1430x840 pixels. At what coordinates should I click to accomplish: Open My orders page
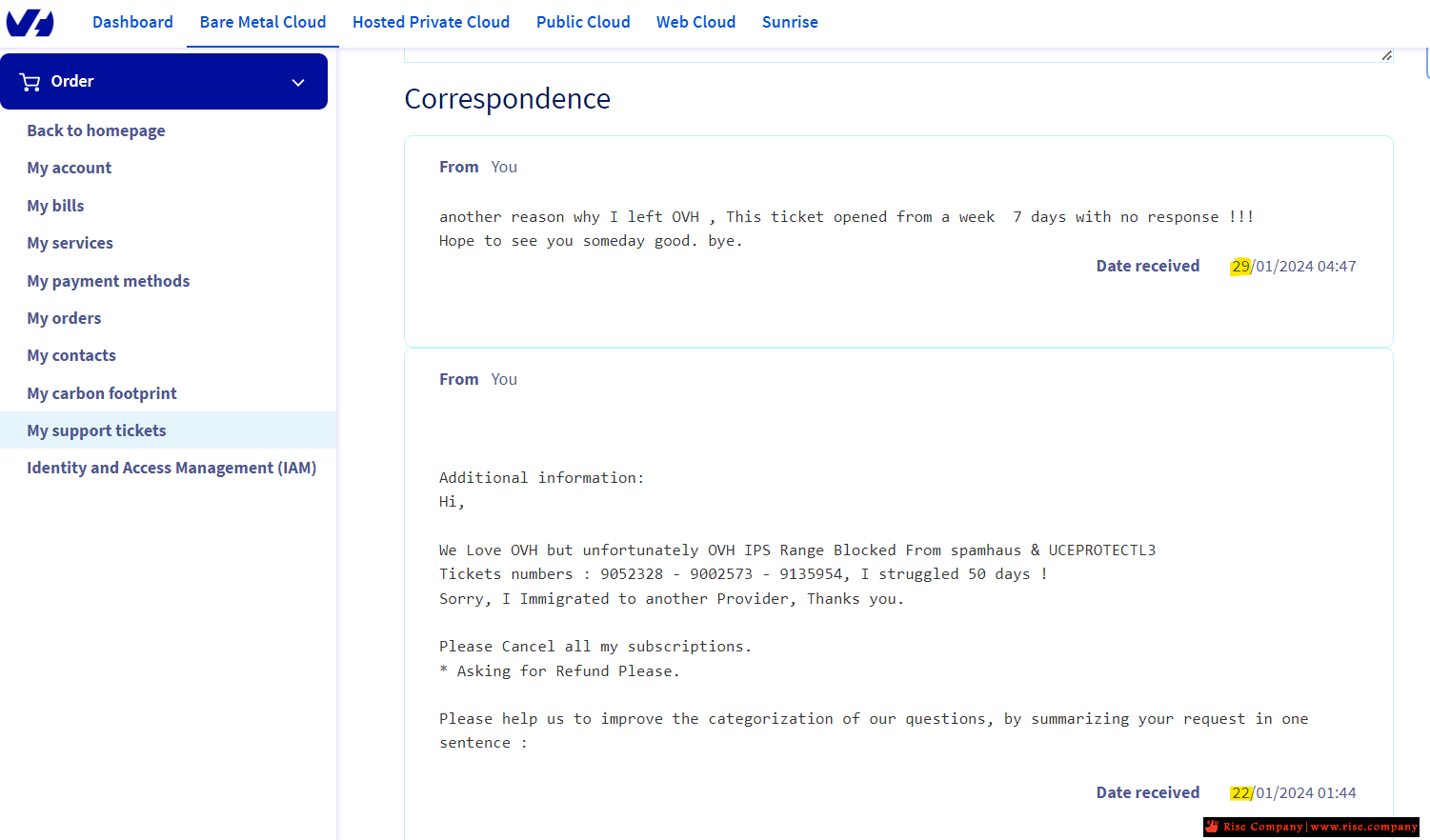(x=64, y=318)
